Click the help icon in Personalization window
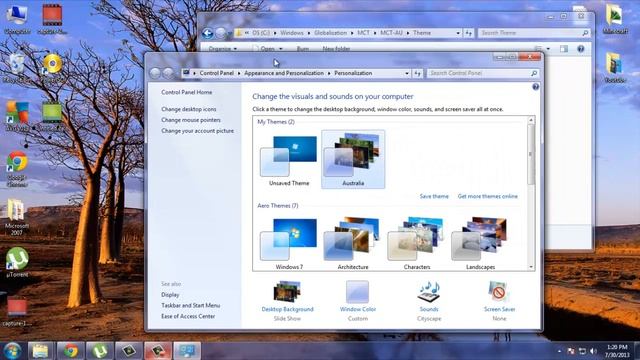 click(536, 87)
